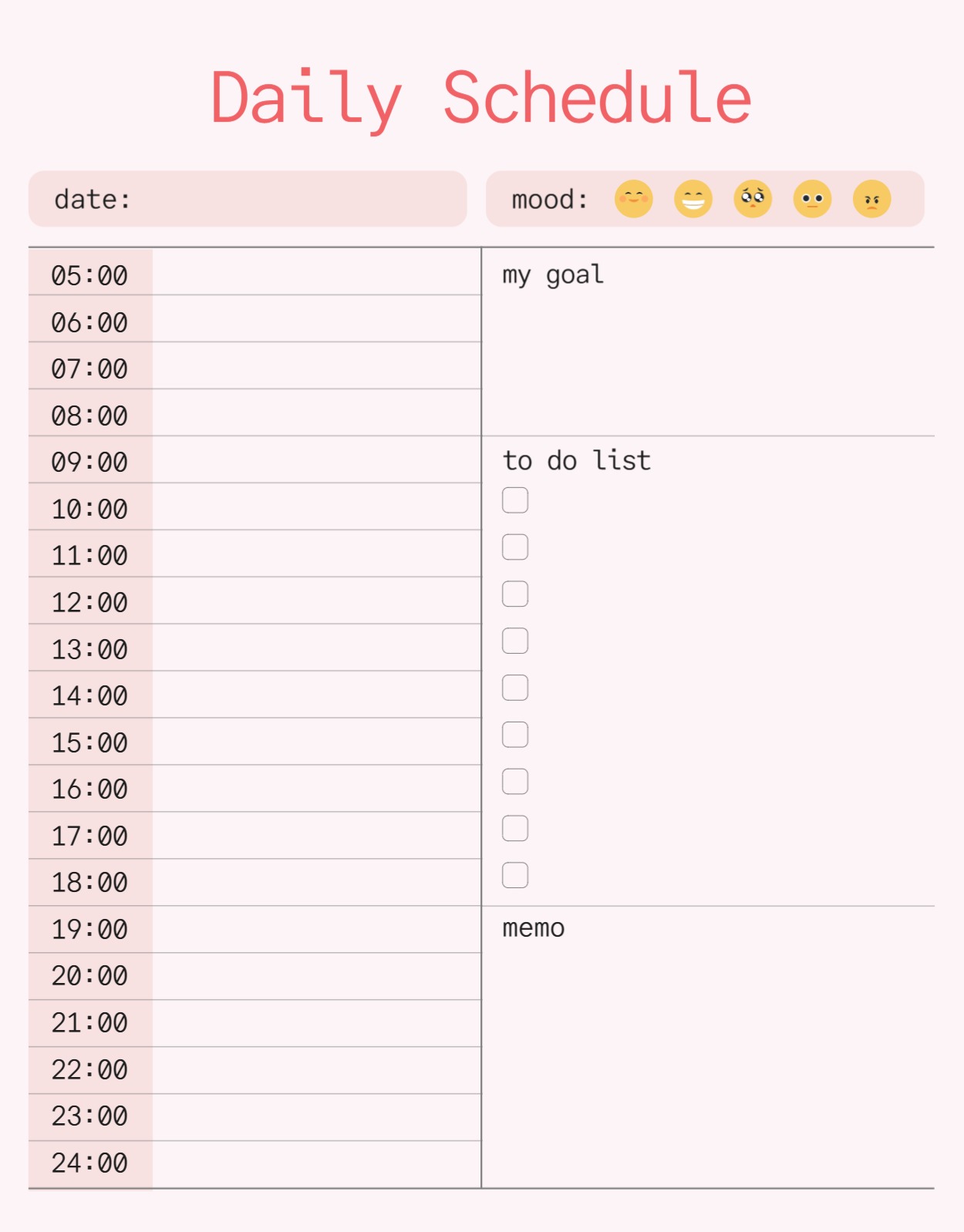Click the 12:00 schedule entry line
The width and height of the screenshot is (964, 1232).
coord(316,601)
